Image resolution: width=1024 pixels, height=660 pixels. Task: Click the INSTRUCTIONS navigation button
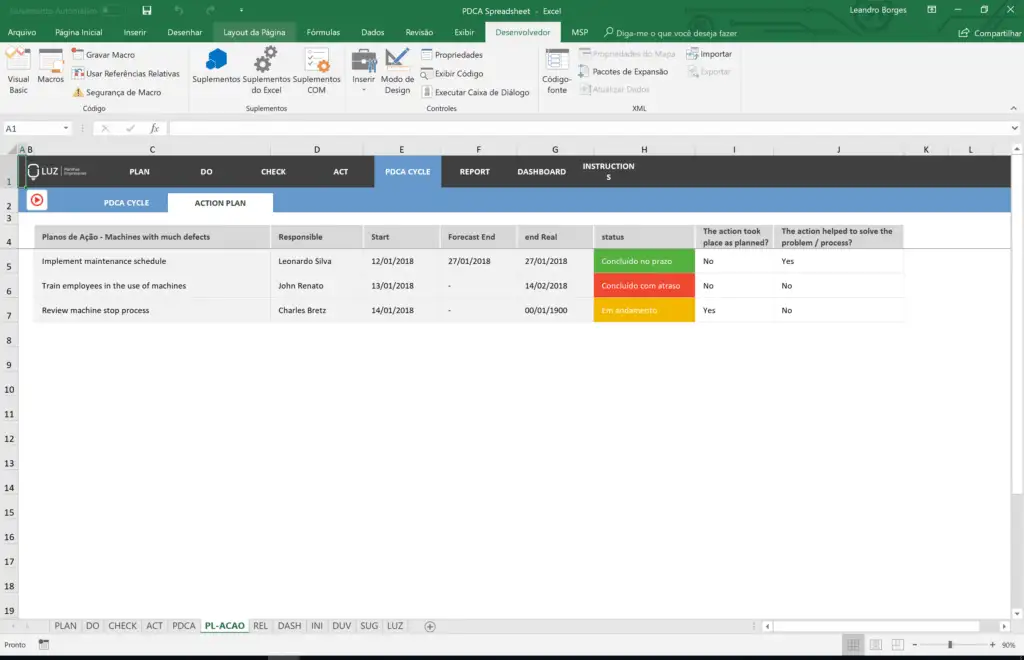(x=609, y=172)
